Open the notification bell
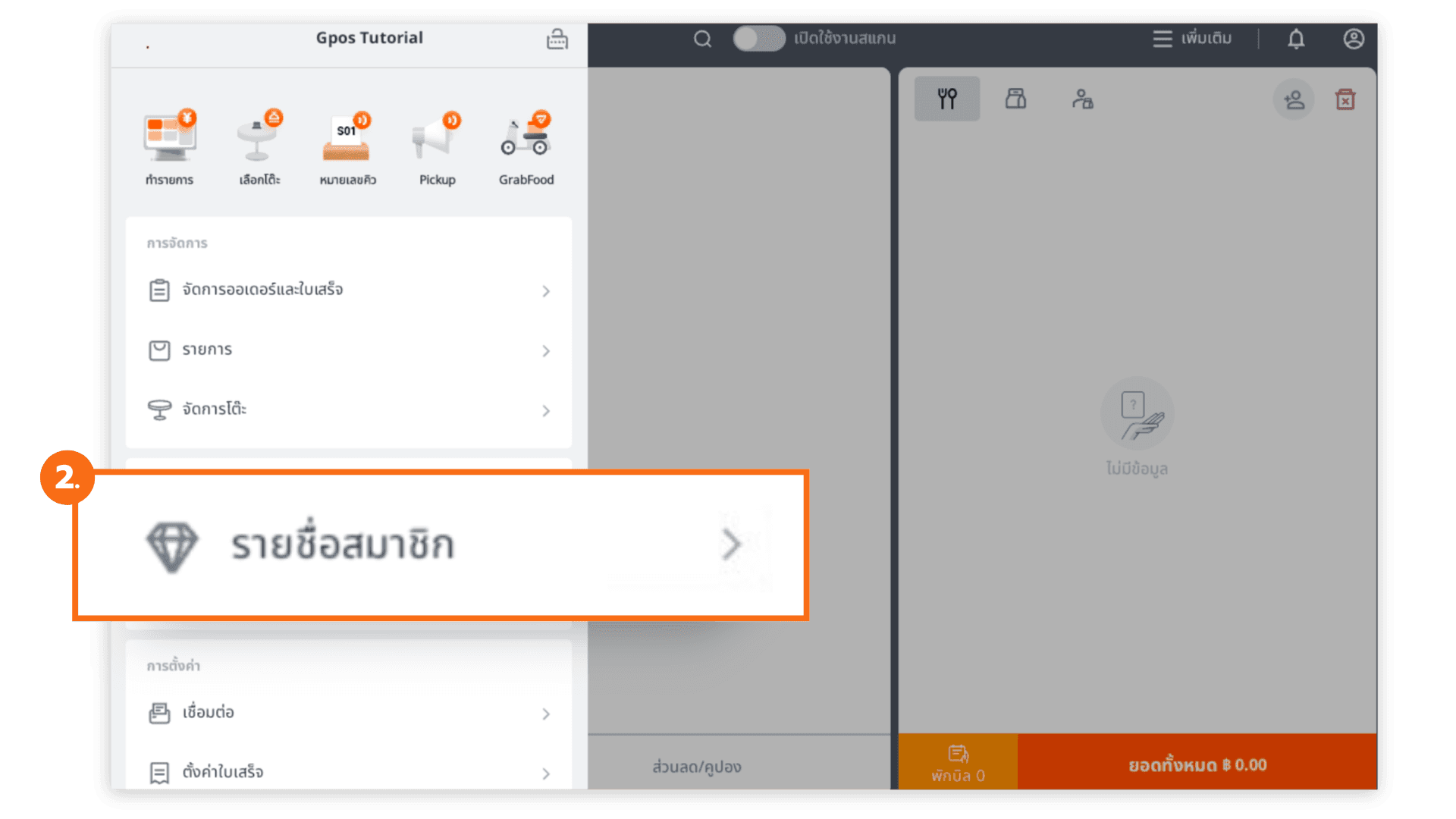 [x=1296, y=39]
